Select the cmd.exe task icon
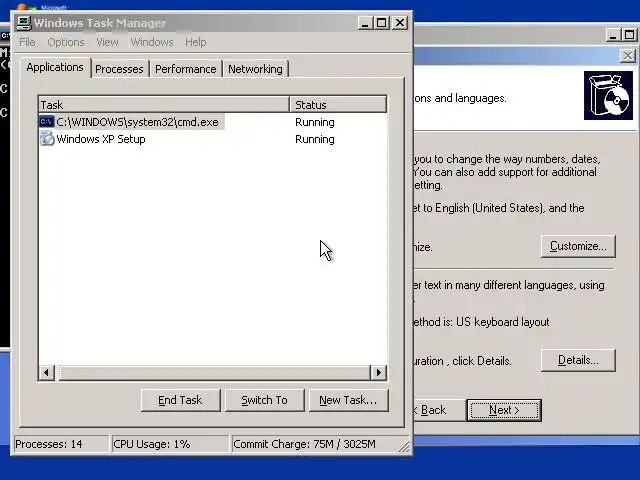This screenshot has height=480, width=640. 47,122
